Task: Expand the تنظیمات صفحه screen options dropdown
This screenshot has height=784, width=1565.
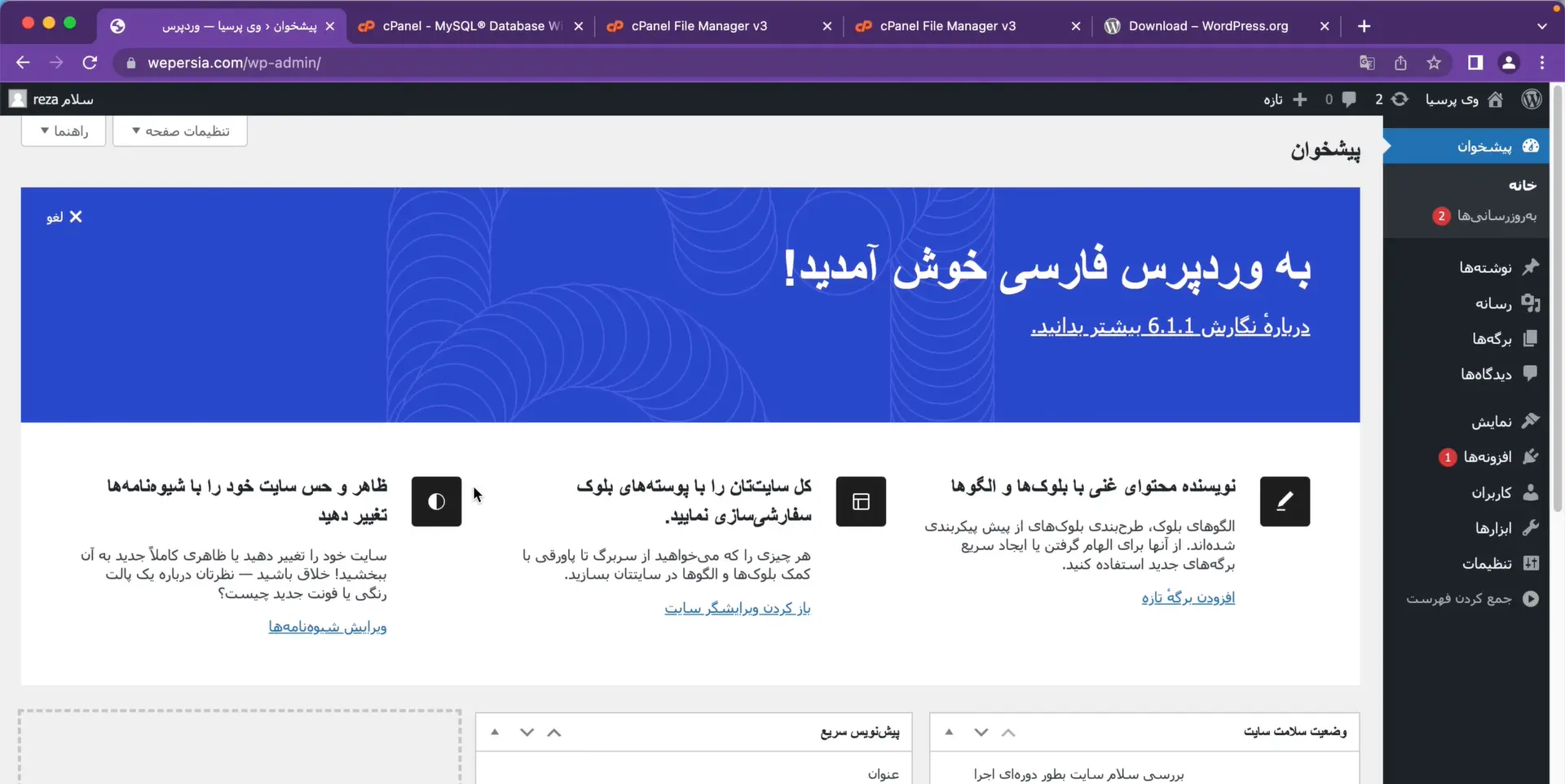Action: (x=180, y=130)
